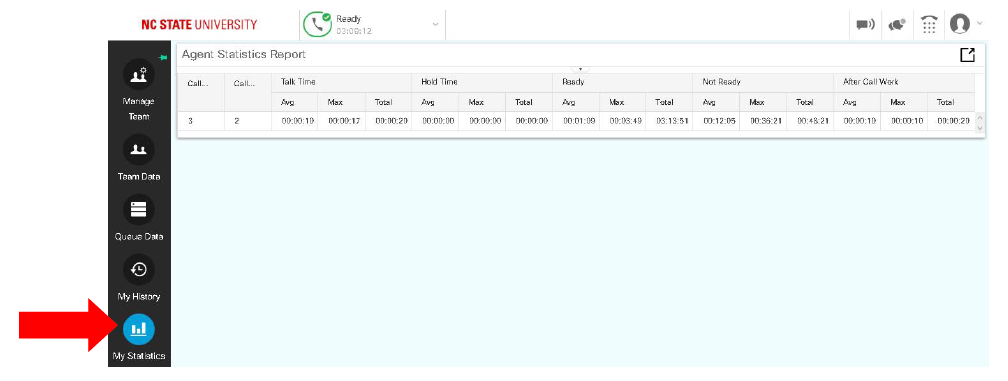Open the chat bubbles icon
Viewport: 1008px width, 381px height.
[x=897, y=25]
